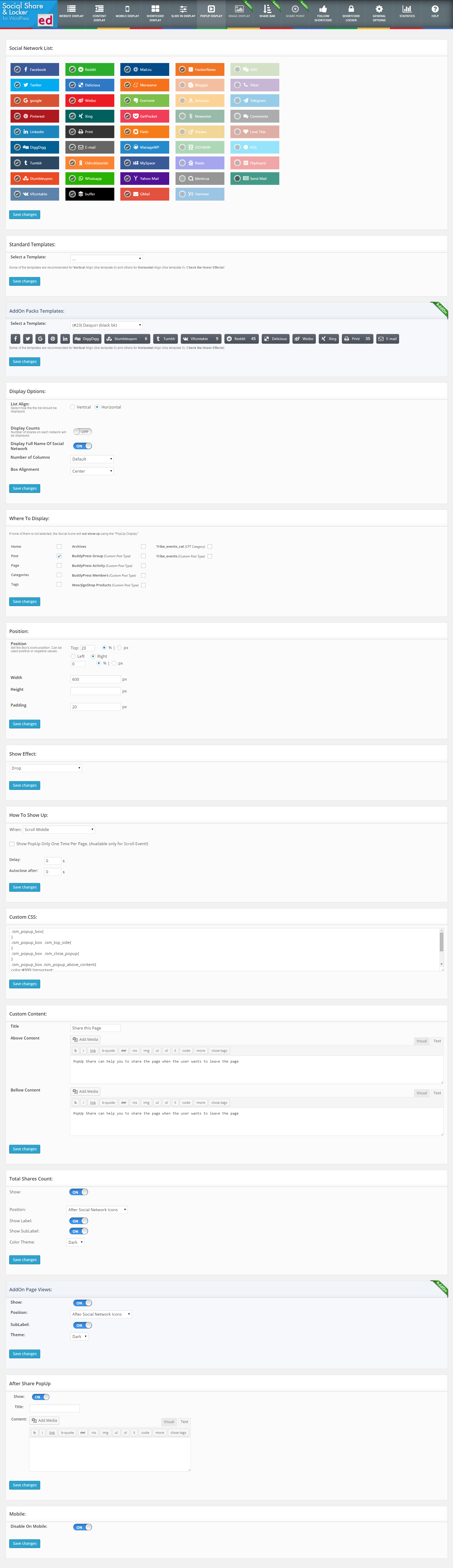The width and height of the screenshot is (453, 1568).
Task: Open the Help question mark icon
Action: 435,9
